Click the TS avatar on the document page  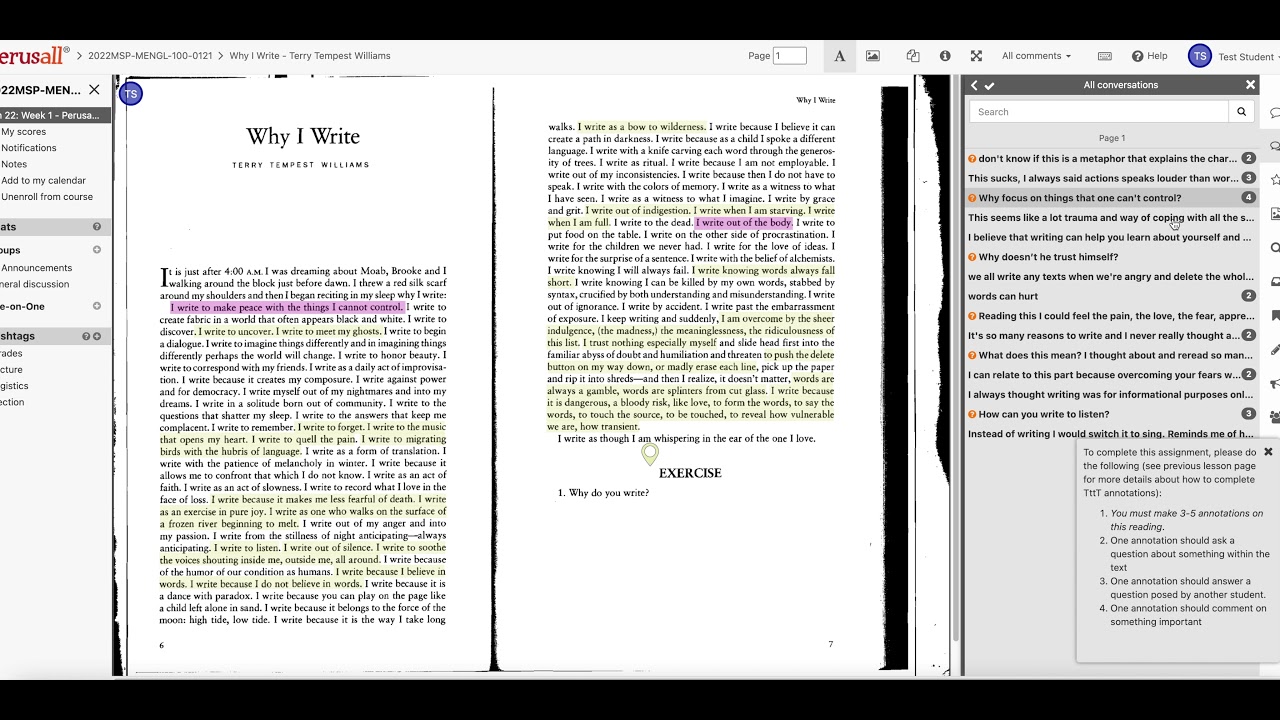131,94
